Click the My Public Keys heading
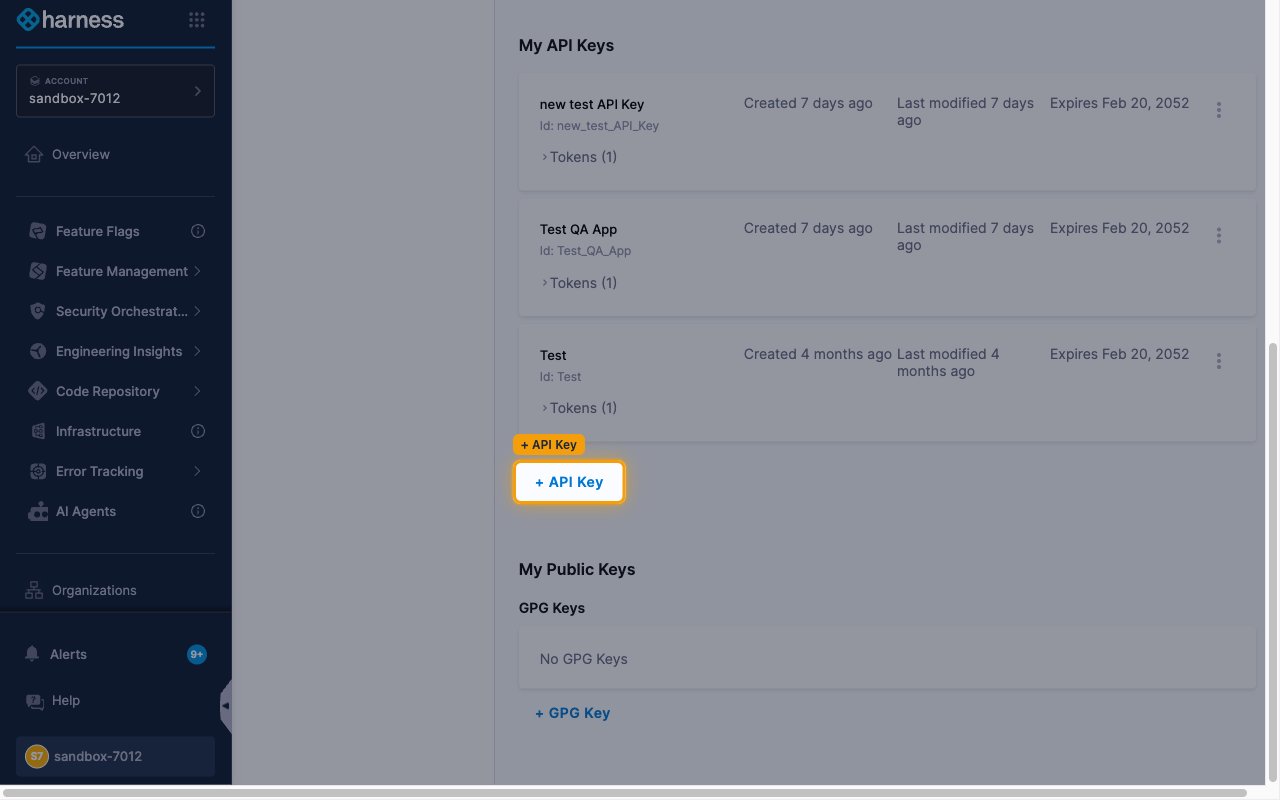The height and width of the screenshot is (800, 1280). [x=577, y=569]
